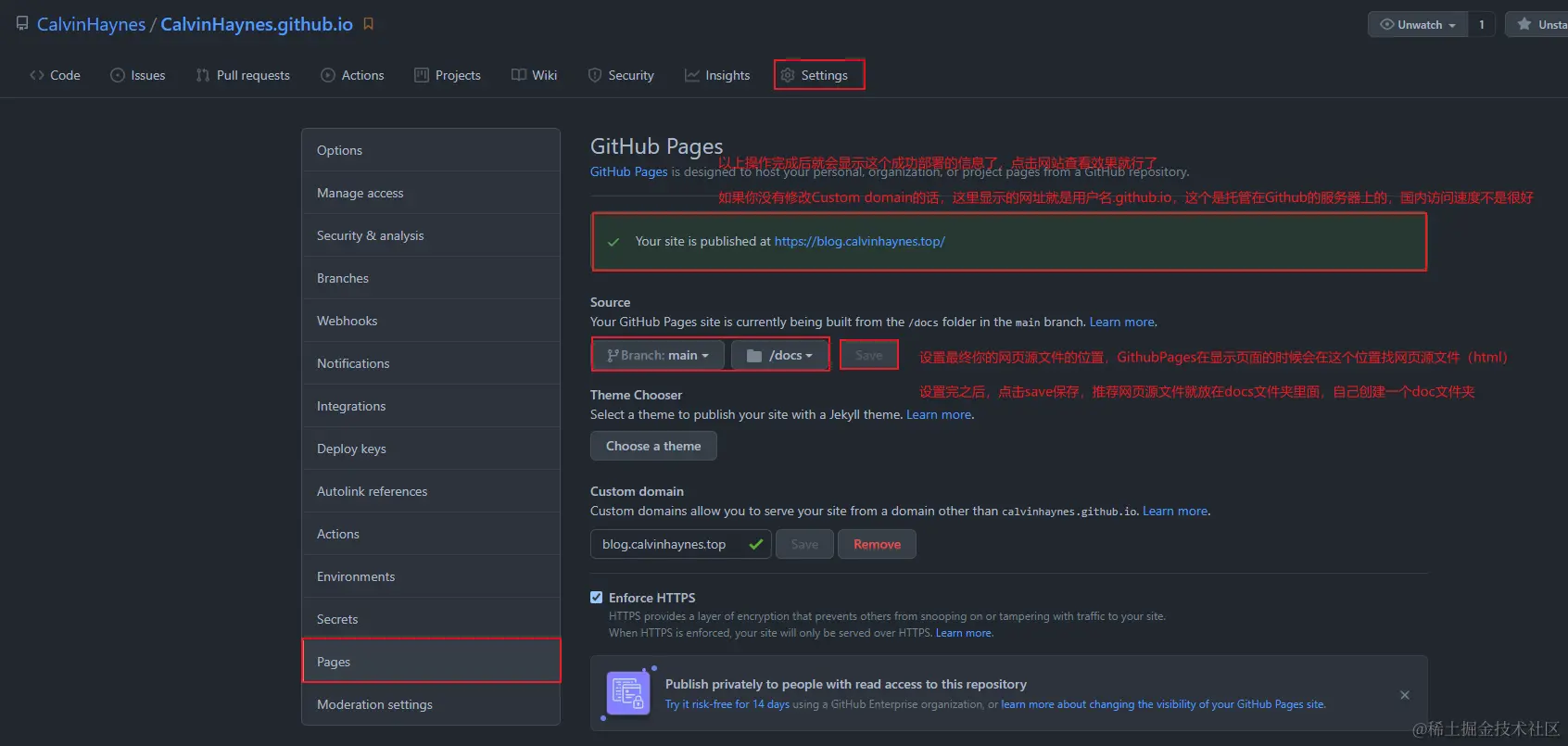Open the Pull requests tab
This screenshot has width=1568, height=746.
tap(243, 75)
